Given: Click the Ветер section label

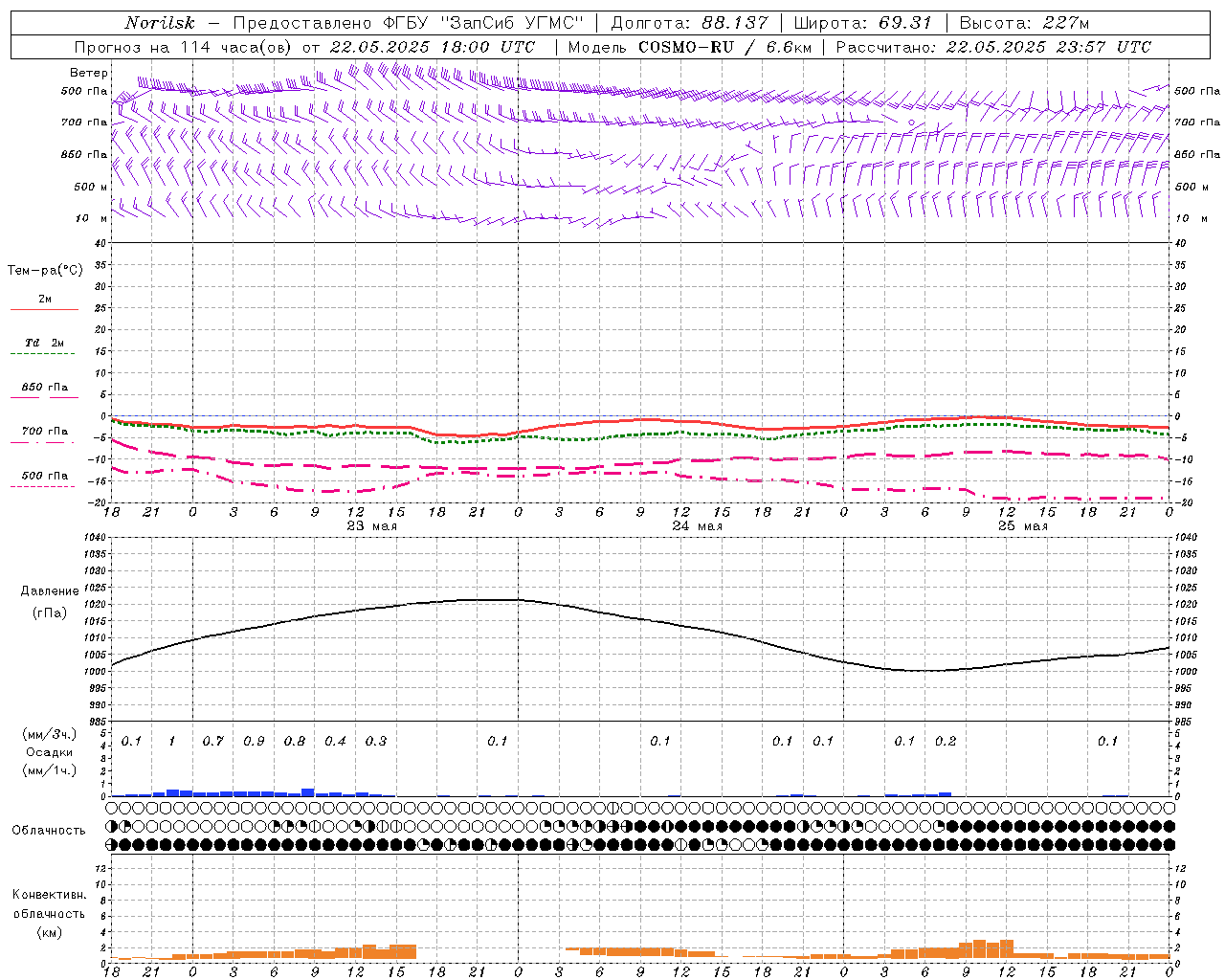Looking at the screenshot, I should pos(89,73).
